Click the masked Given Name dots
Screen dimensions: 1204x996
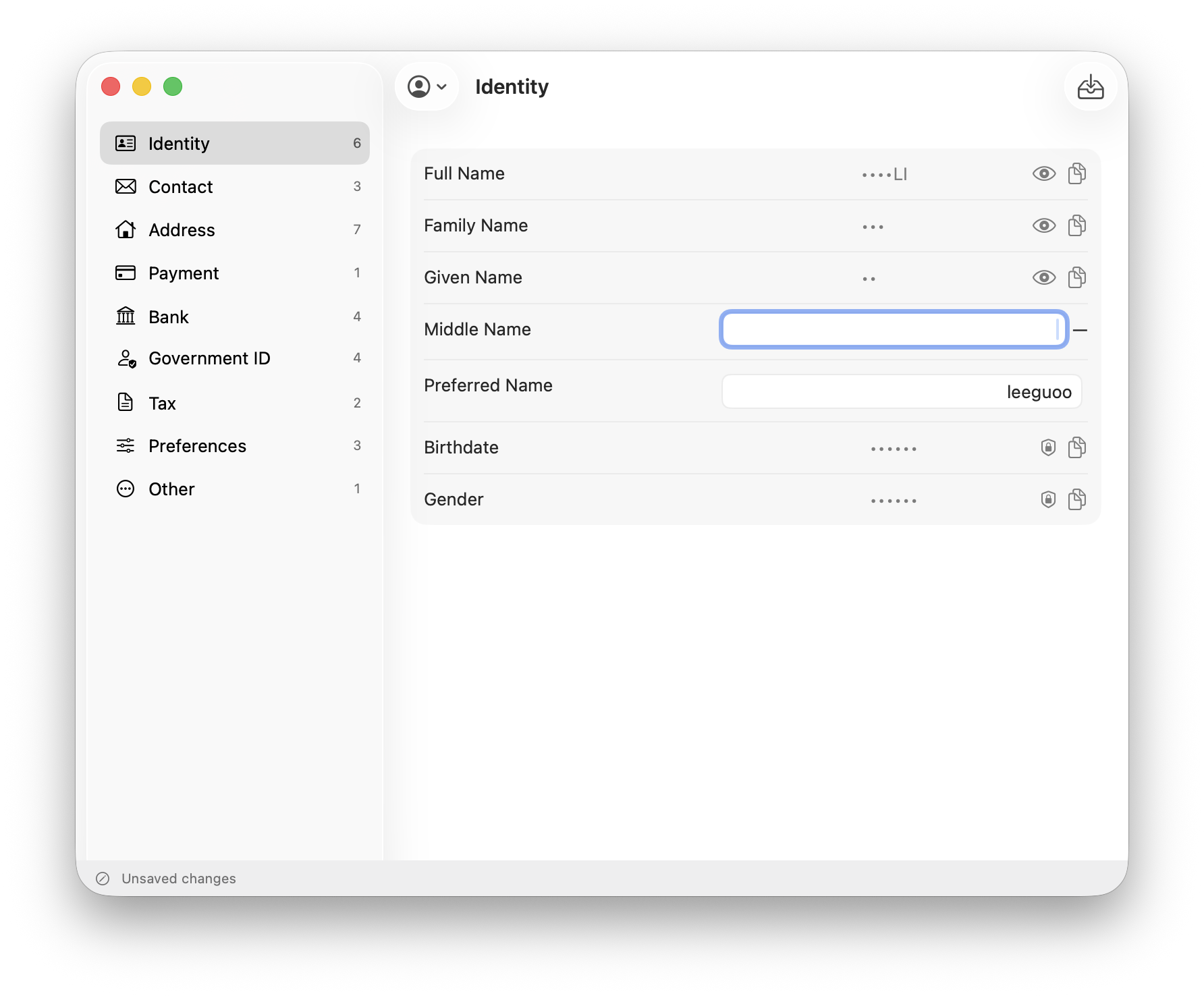[x=869, y=279]
